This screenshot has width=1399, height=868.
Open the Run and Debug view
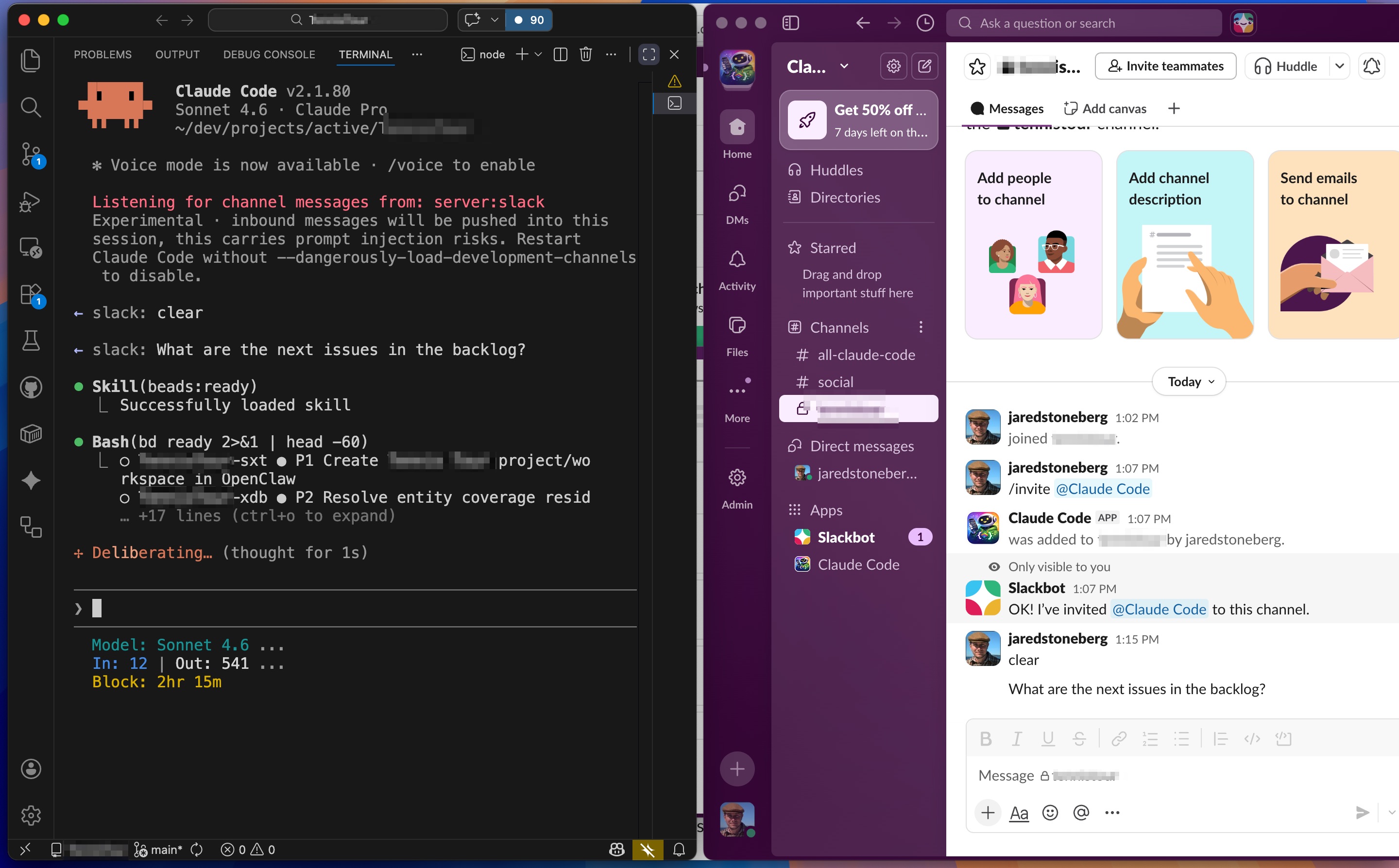31,202
